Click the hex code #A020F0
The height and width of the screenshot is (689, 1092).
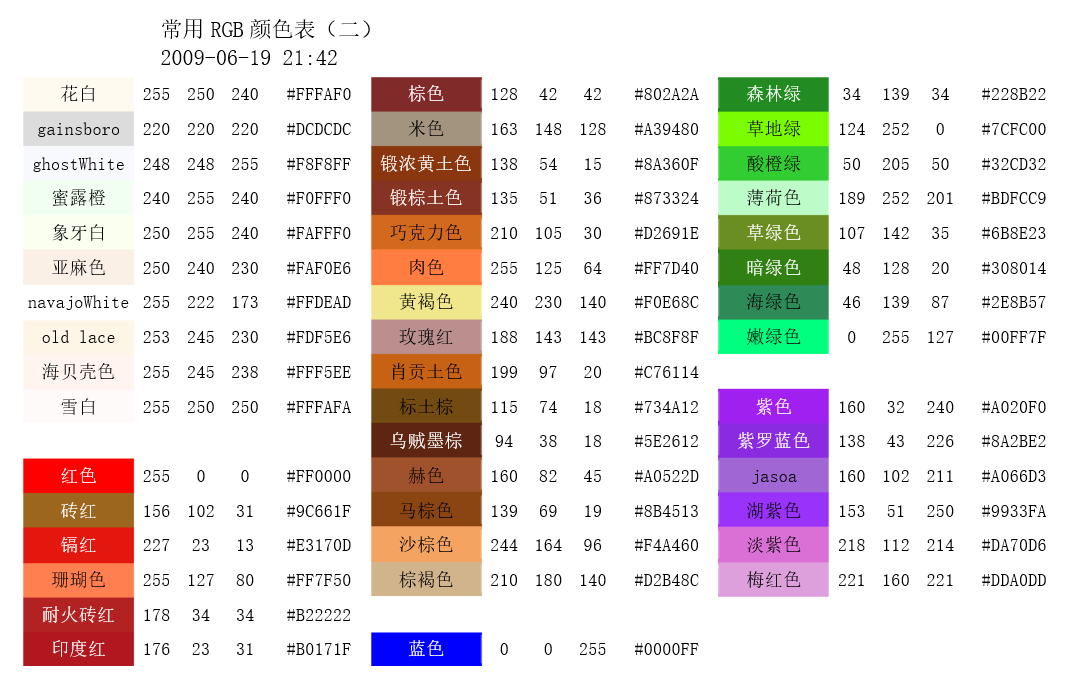click(1012, 407)
